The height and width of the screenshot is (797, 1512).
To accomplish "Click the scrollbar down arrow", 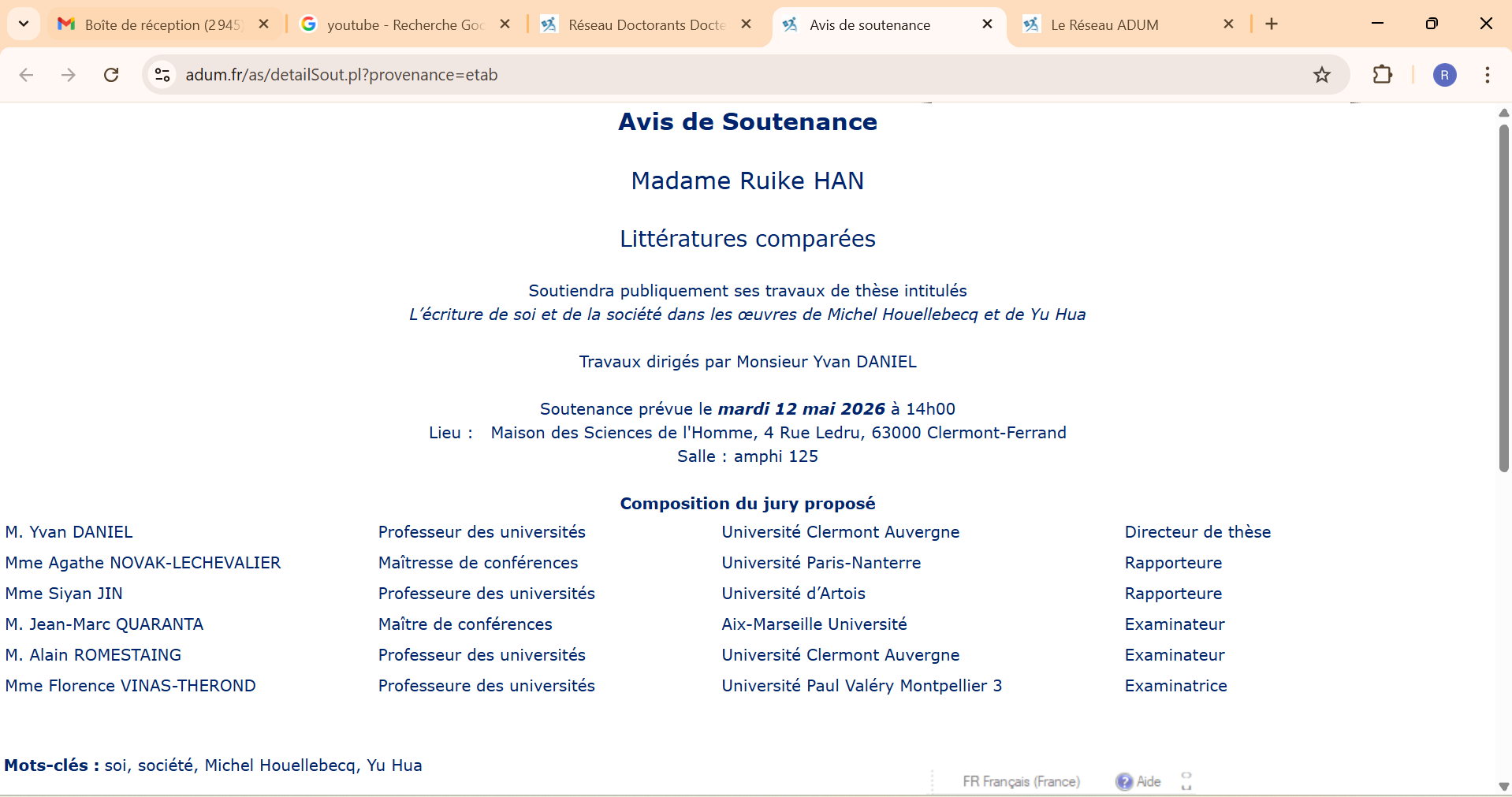I will click(1503, 787).
